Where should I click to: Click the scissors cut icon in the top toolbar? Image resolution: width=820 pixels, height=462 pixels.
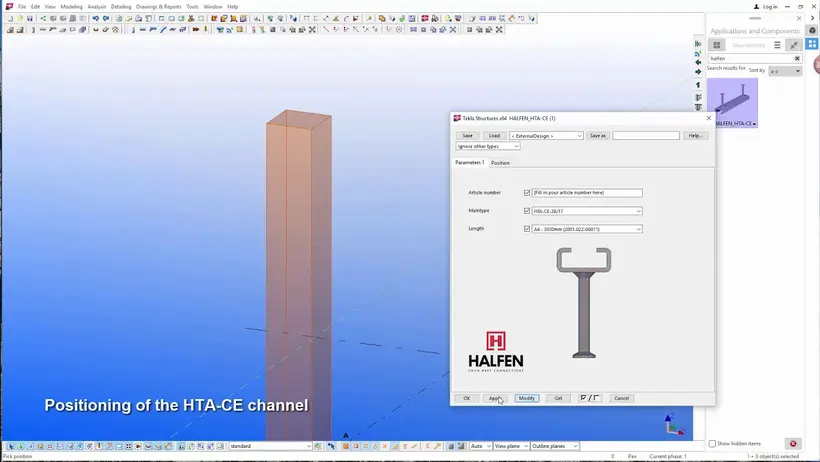point(191,18)
